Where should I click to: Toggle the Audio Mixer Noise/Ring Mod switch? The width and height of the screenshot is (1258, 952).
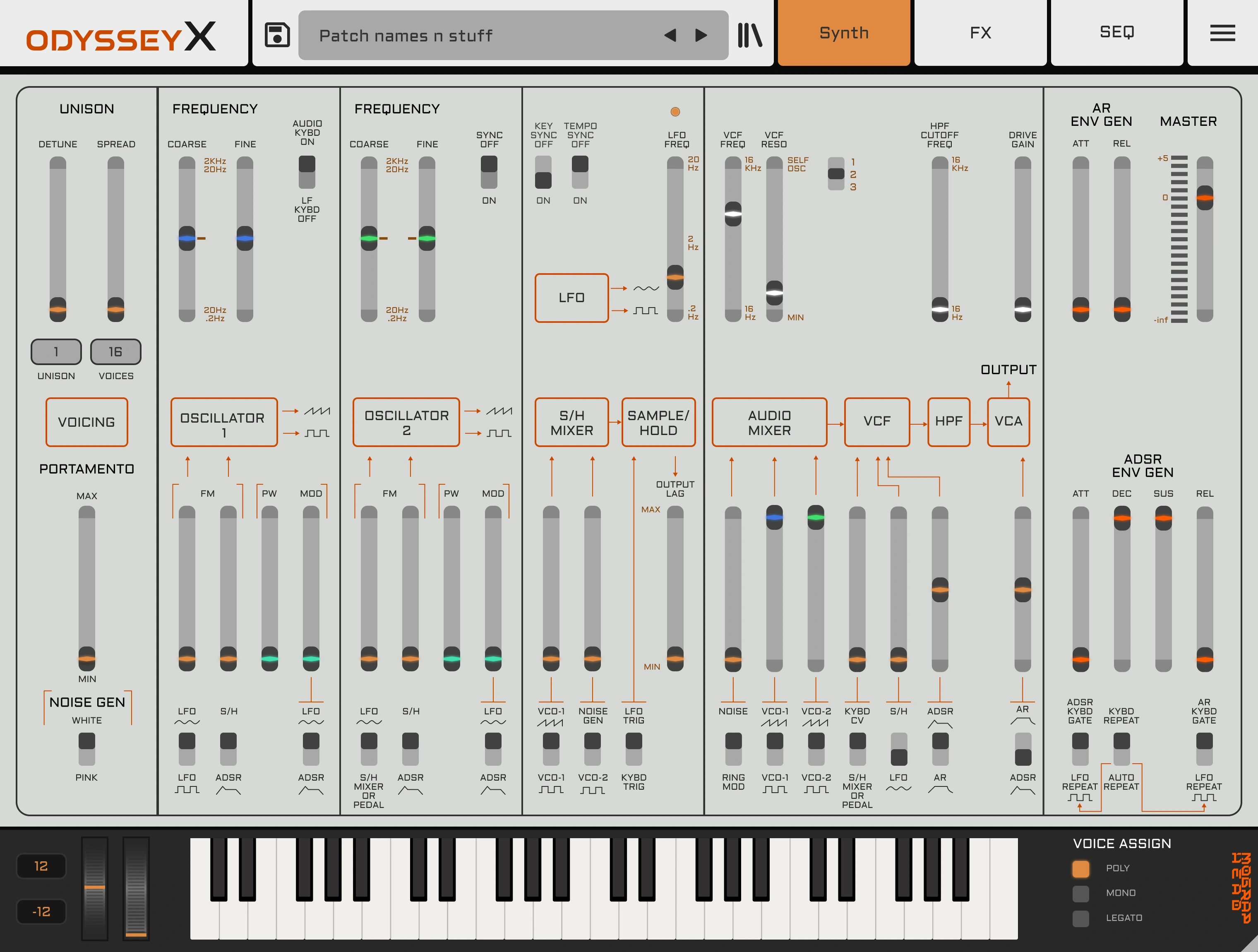[x=734, y=749]
